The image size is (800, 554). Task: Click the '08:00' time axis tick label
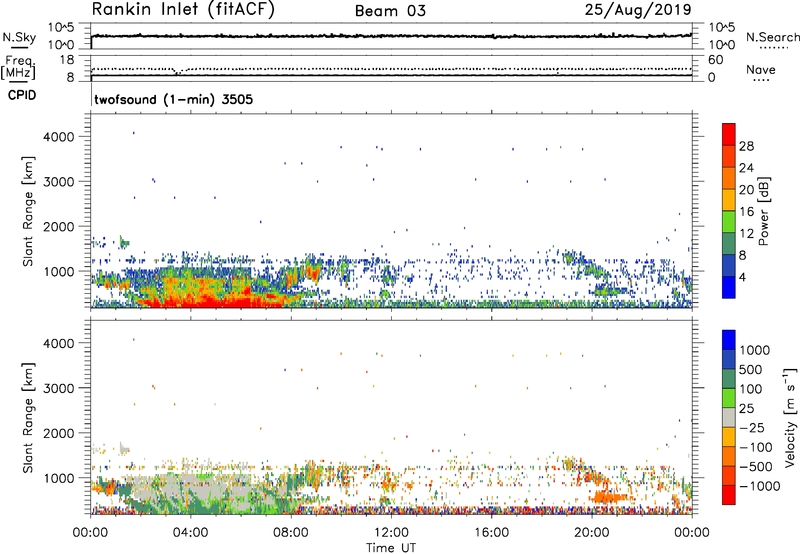pyautogui.click(x=291, y=533)
